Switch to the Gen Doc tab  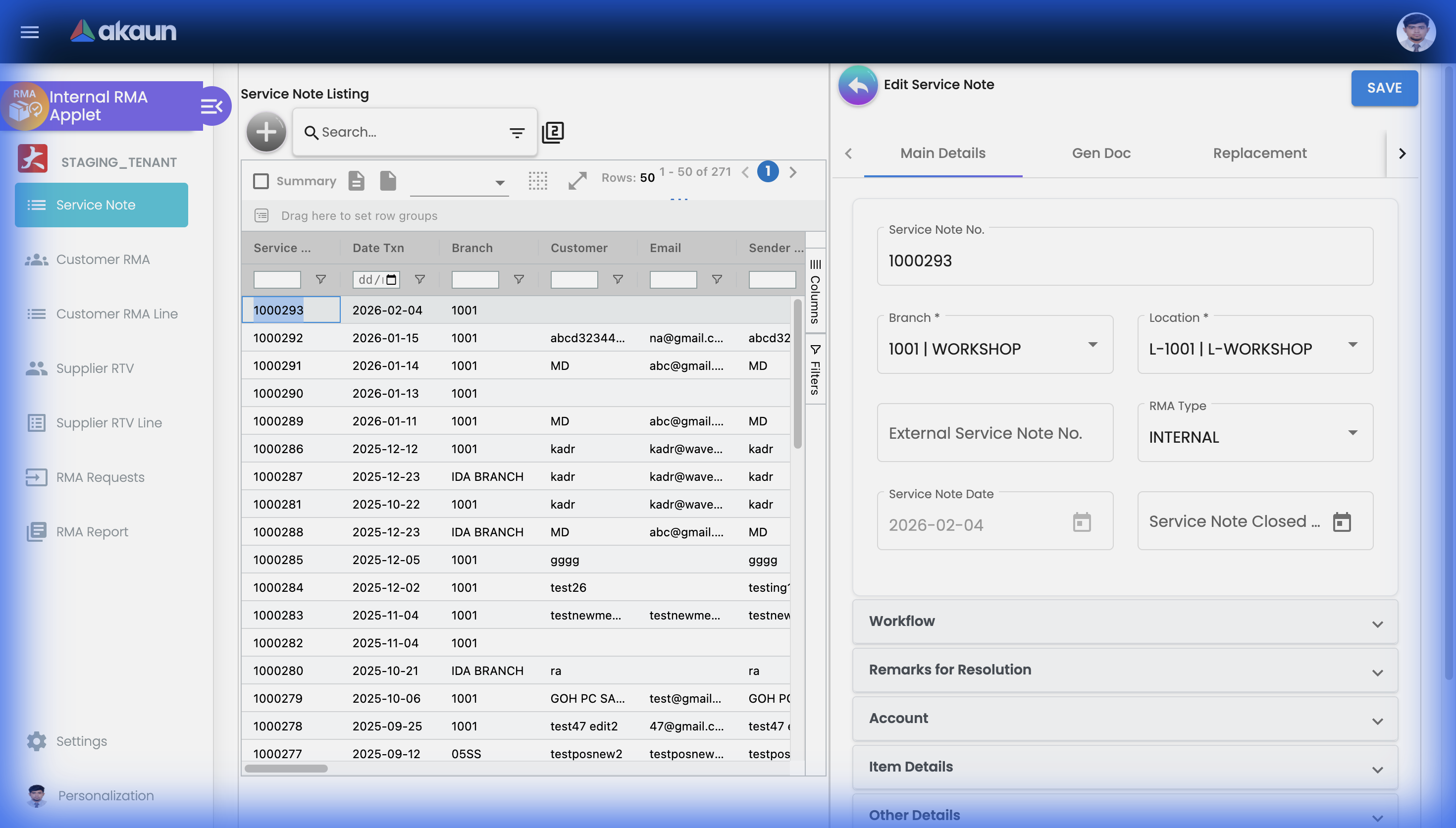[x=1101, y=153]
